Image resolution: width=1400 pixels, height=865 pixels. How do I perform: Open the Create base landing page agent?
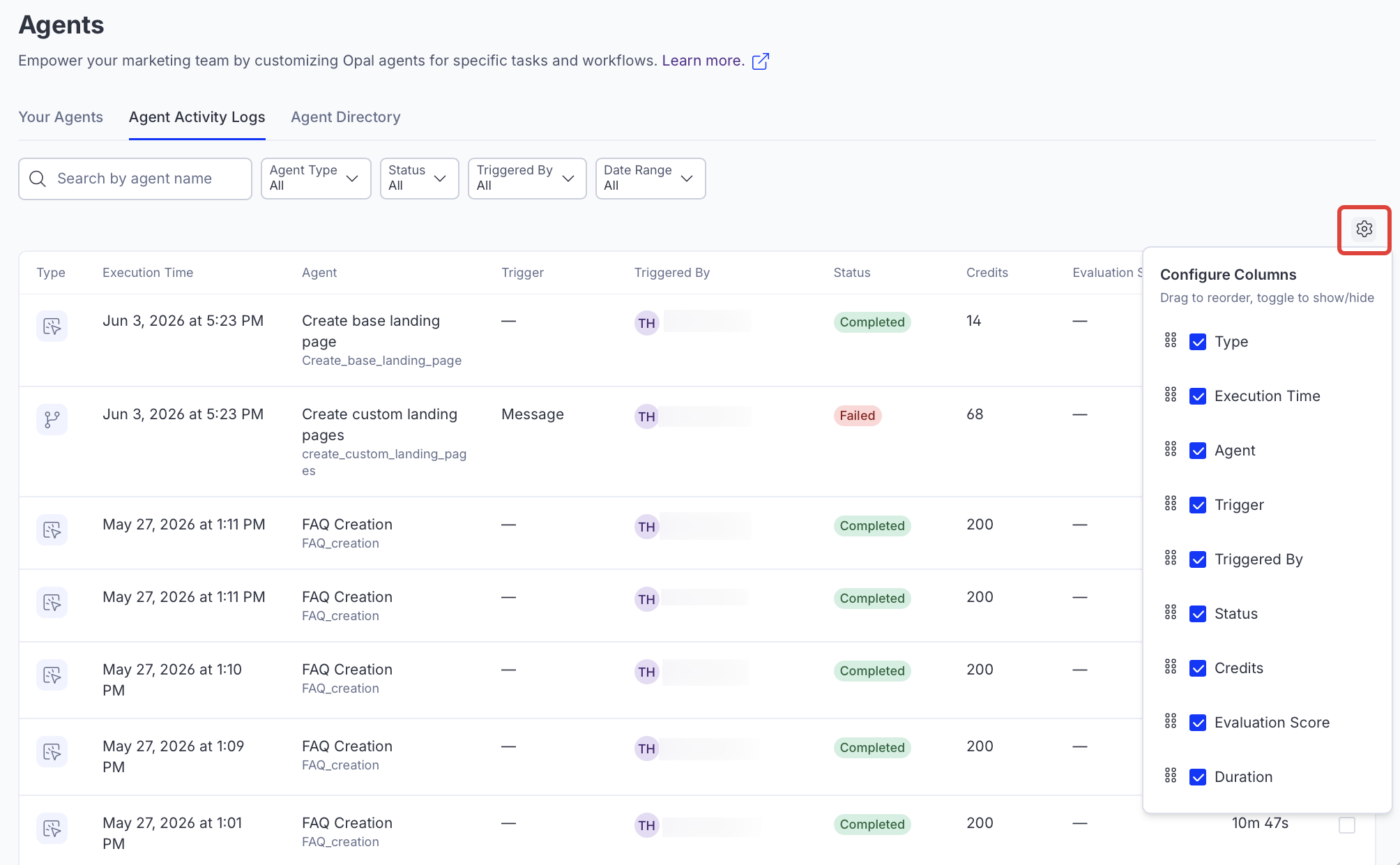point(371,331)
